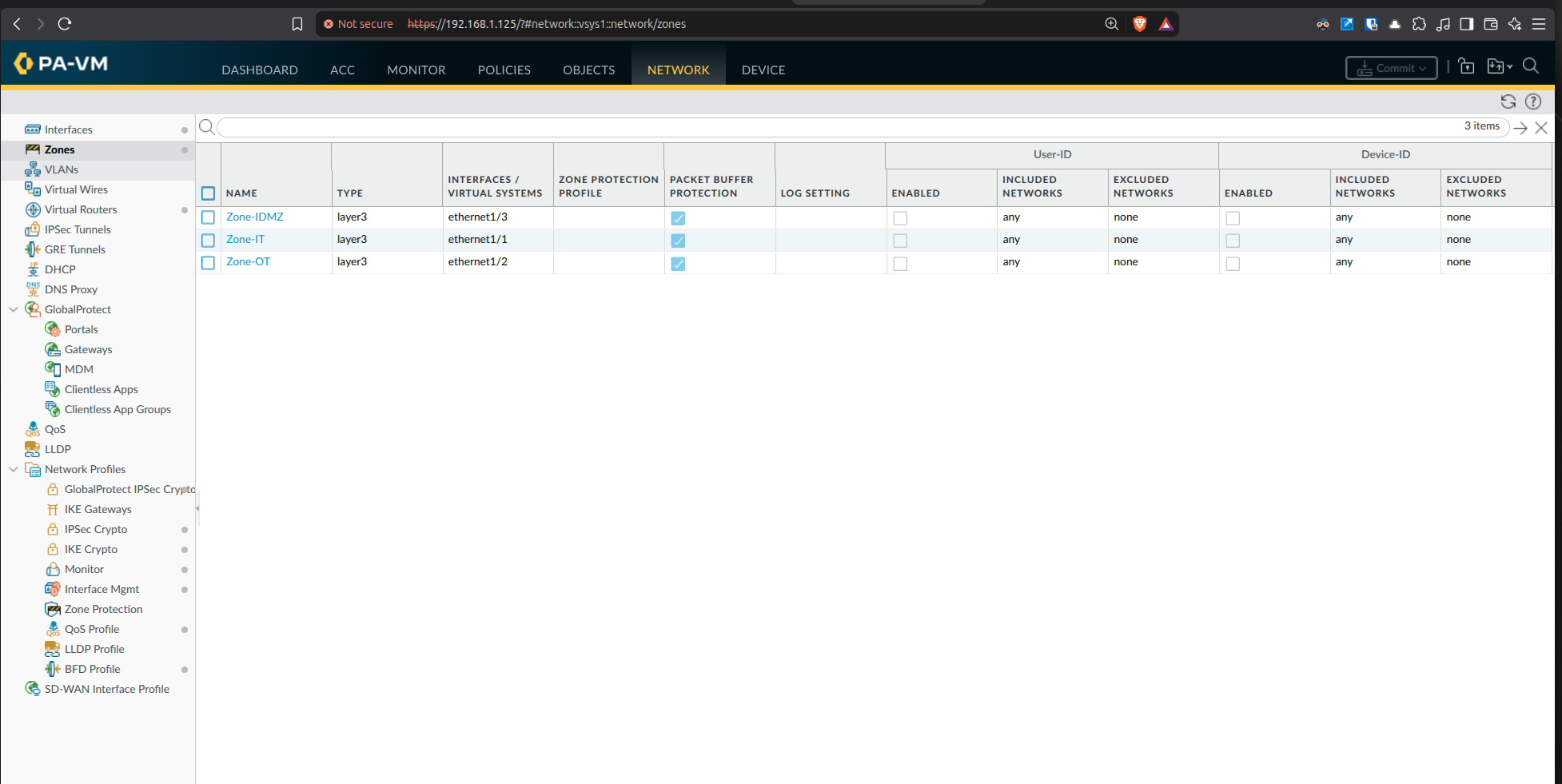Click the browser reload icon
This screenshot has width=1562, height=784.
point(65,24)
